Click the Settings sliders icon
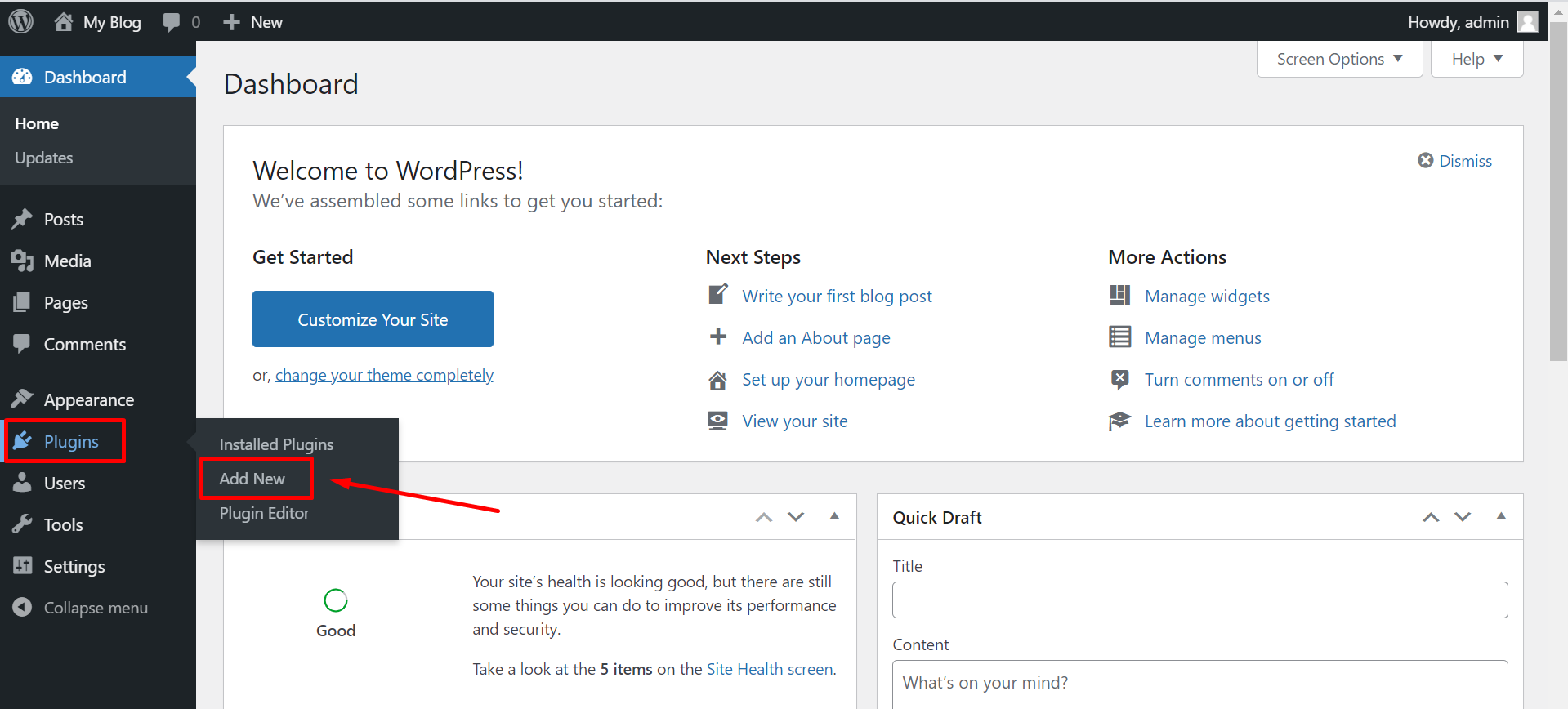The image size is (1568, 709). (22, 566)
